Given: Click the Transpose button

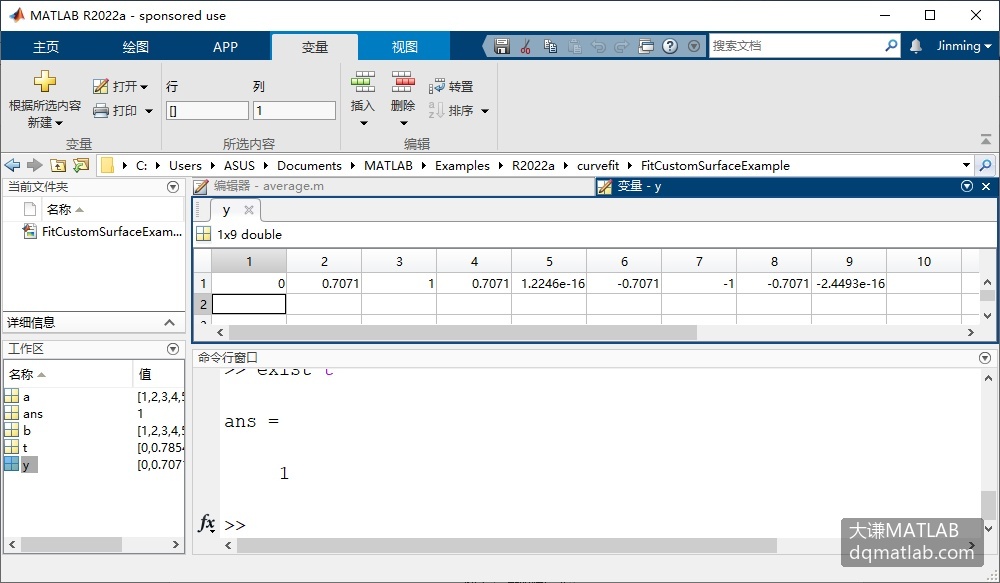Looking at the screenshot, I should pyautogui.click(x=451, y=86).
